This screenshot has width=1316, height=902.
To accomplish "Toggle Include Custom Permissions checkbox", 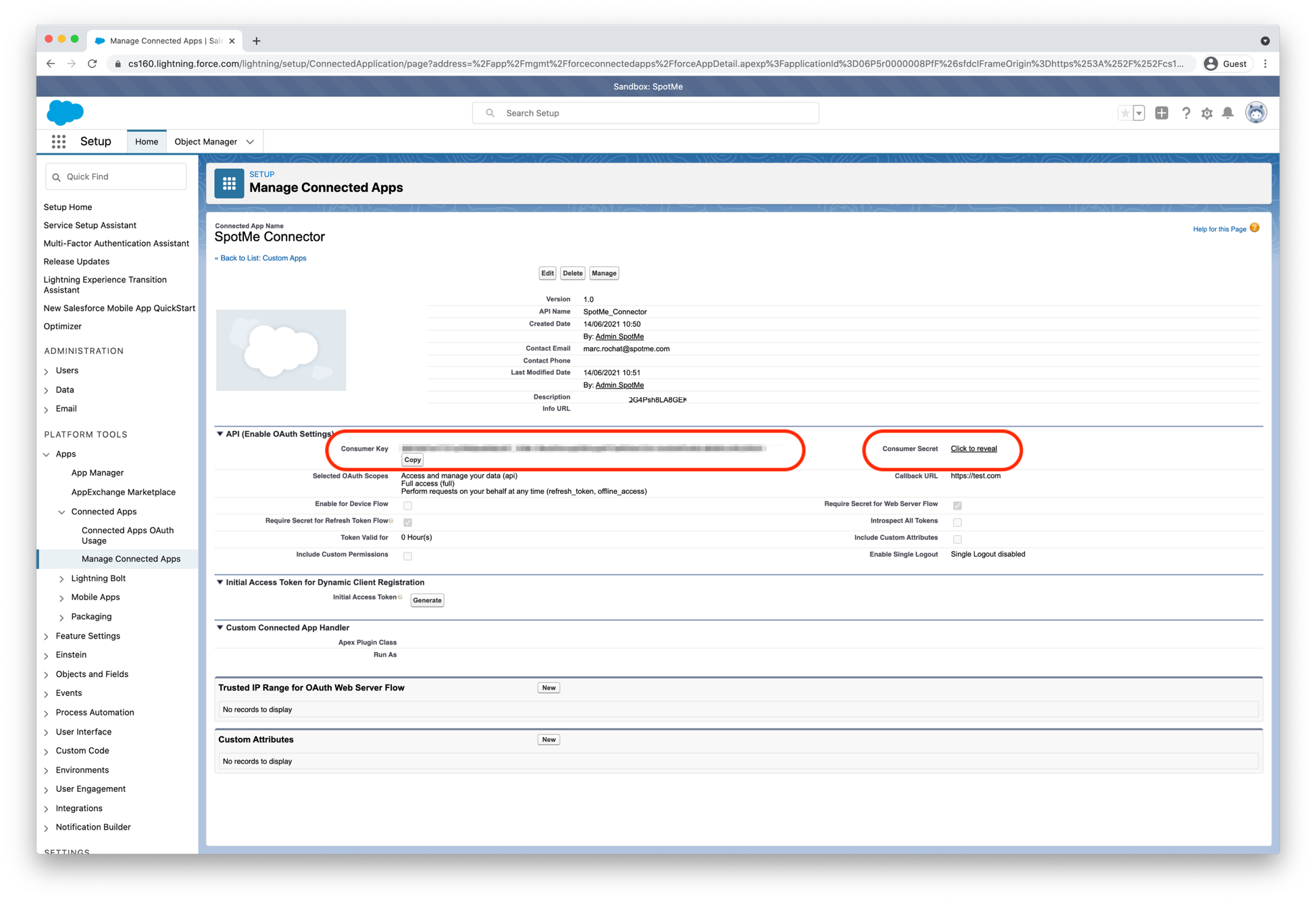I will [407, 556].
